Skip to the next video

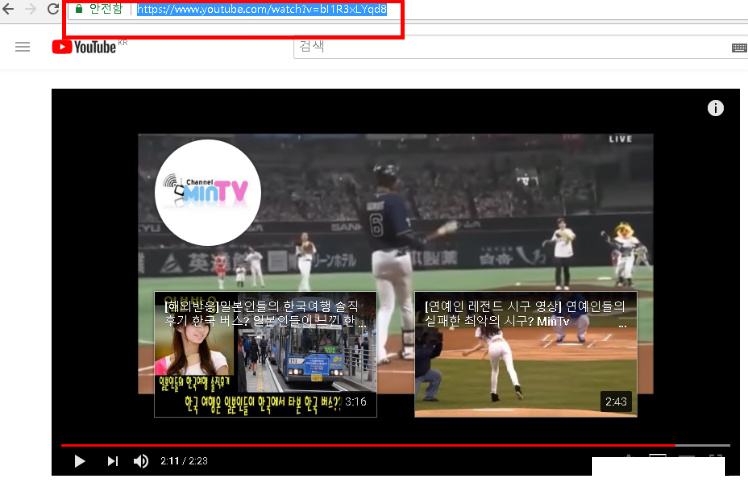pyautogui.click(x=113, y=461)
